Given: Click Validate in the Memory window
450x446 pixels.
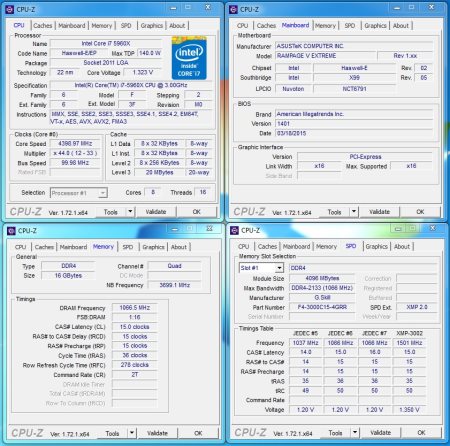Looking at the screenshot, I should click(x=157, y=433).
